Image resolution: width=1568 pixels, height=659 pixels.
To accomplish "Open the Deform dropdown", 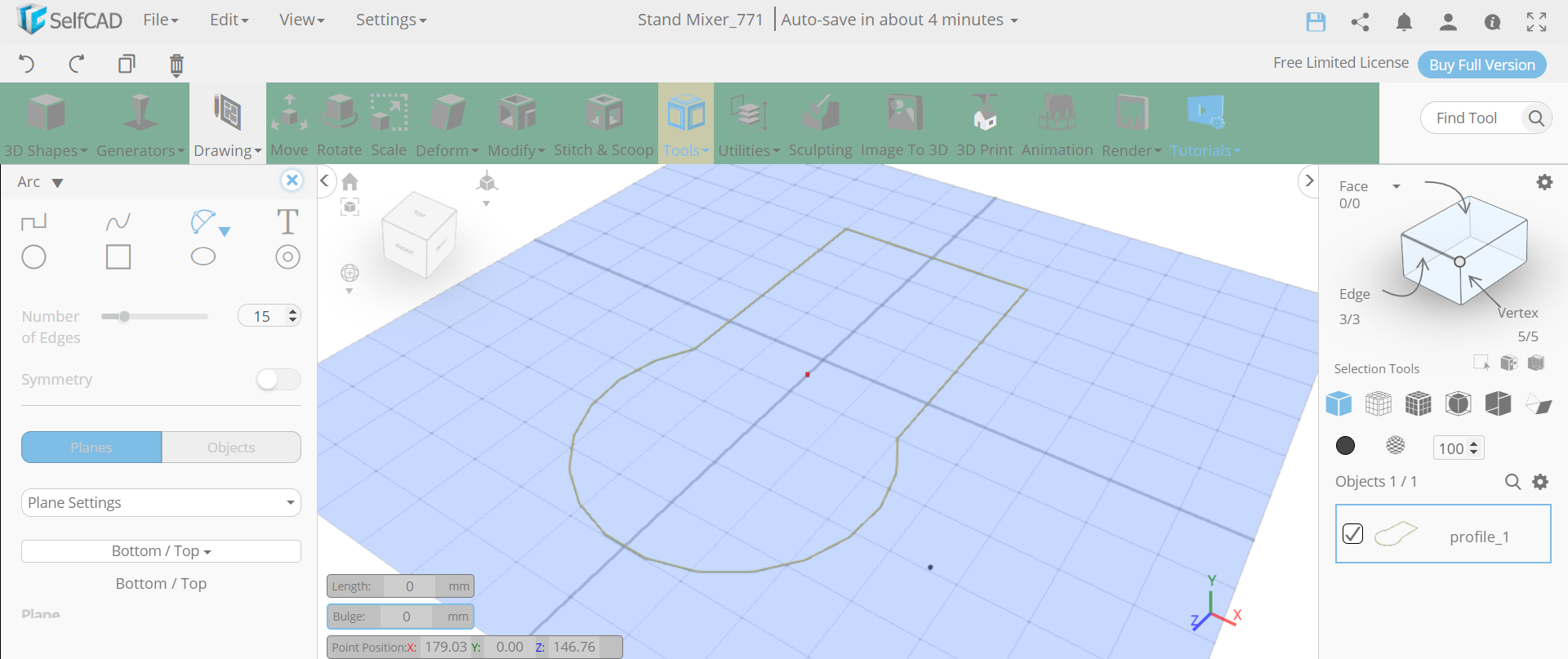I will click(448, 124).
